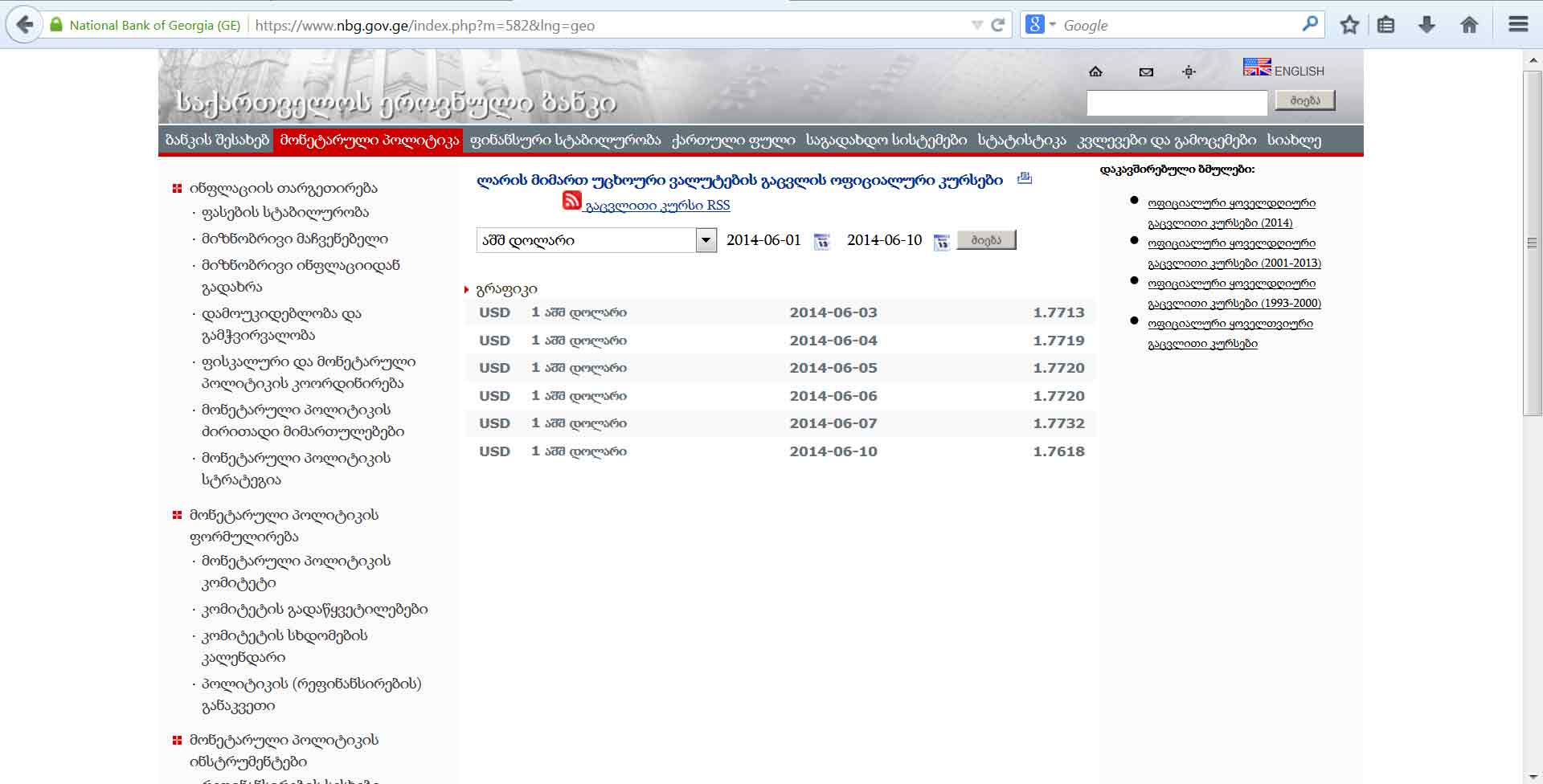This screenshot has height=784, width=1543.
Task: Reload the page with the refresh icon
Action: point(998,25)
